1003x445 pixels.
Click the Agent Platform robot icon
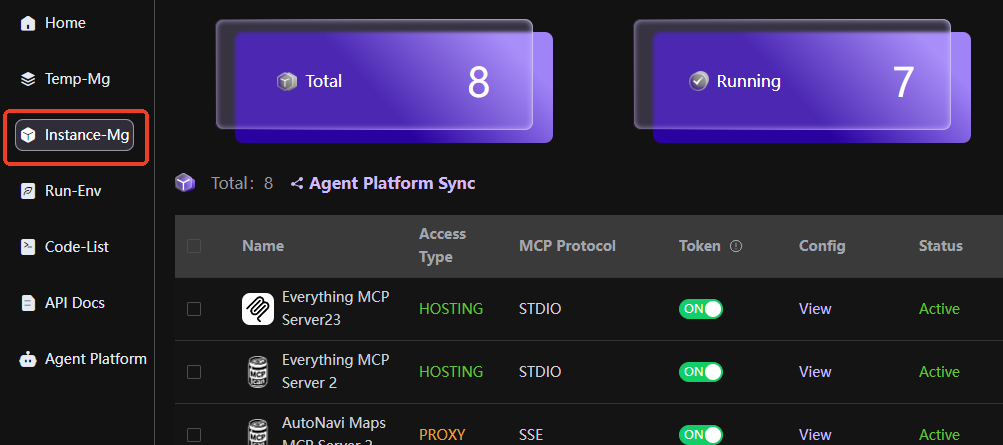(28, 359)
